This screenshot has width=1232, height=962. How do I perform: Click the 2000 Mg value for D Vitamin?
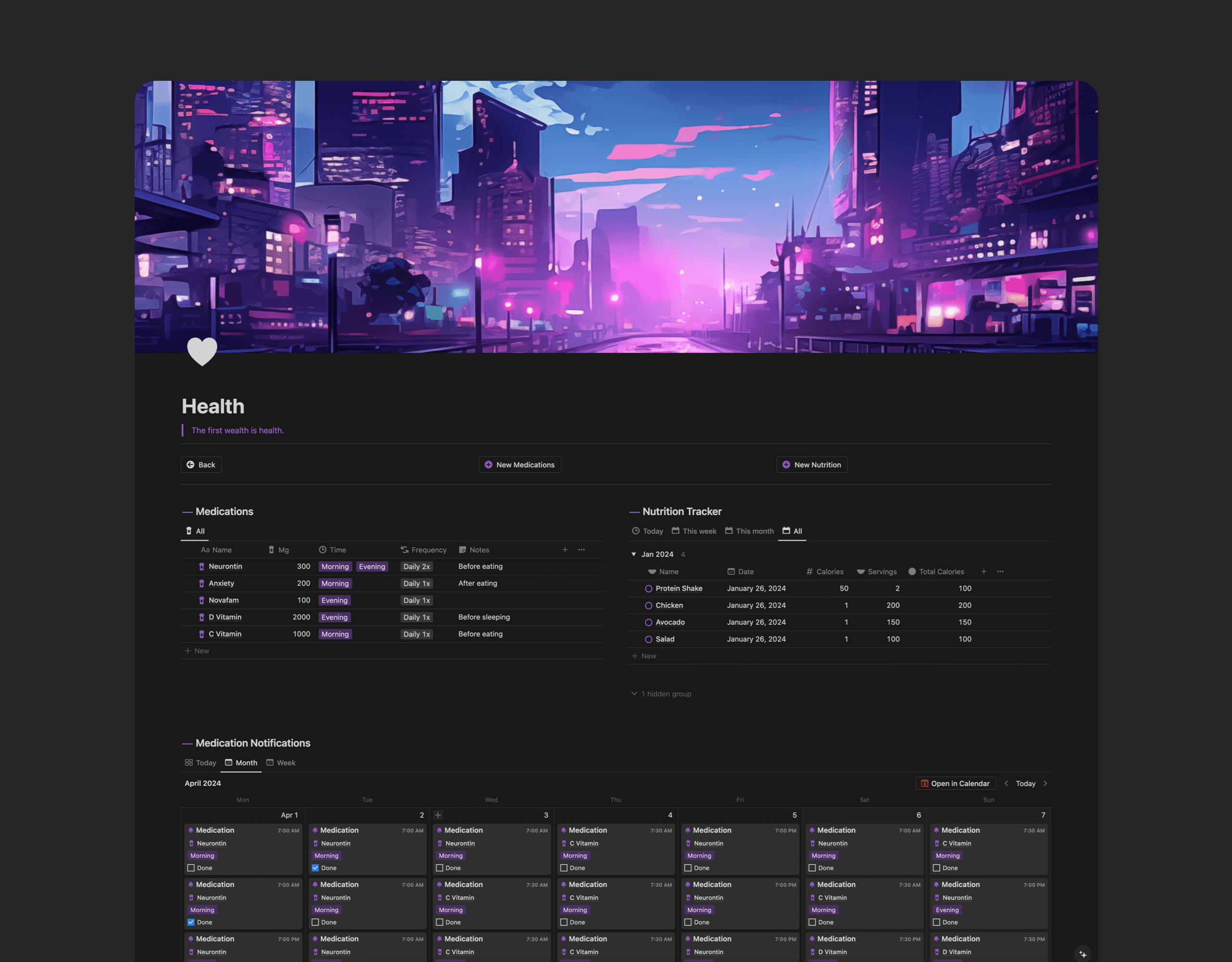(x=301, y=618)
